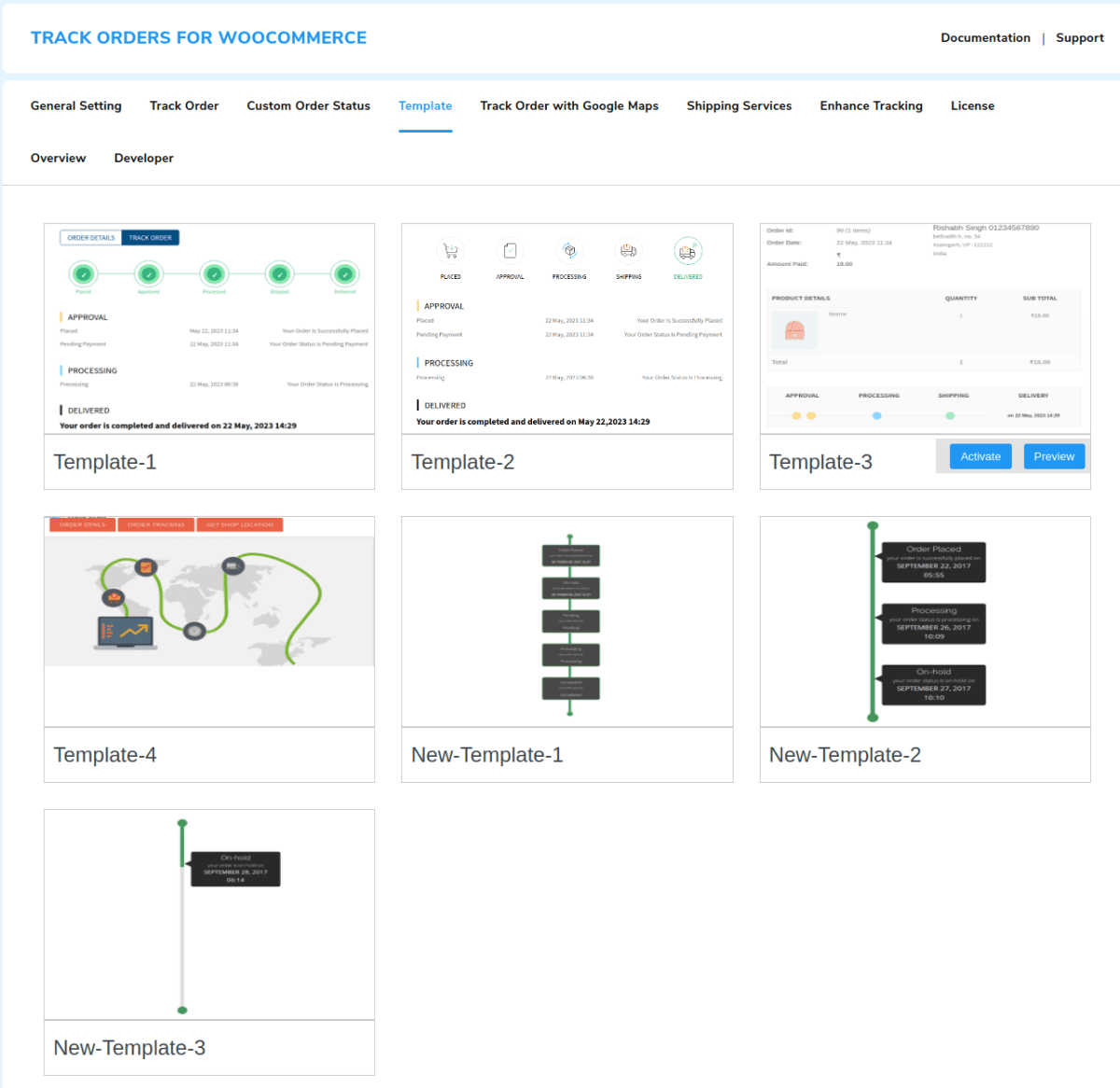Click the laptop analytics icon on Template-4 map

(x=124, y=633)
